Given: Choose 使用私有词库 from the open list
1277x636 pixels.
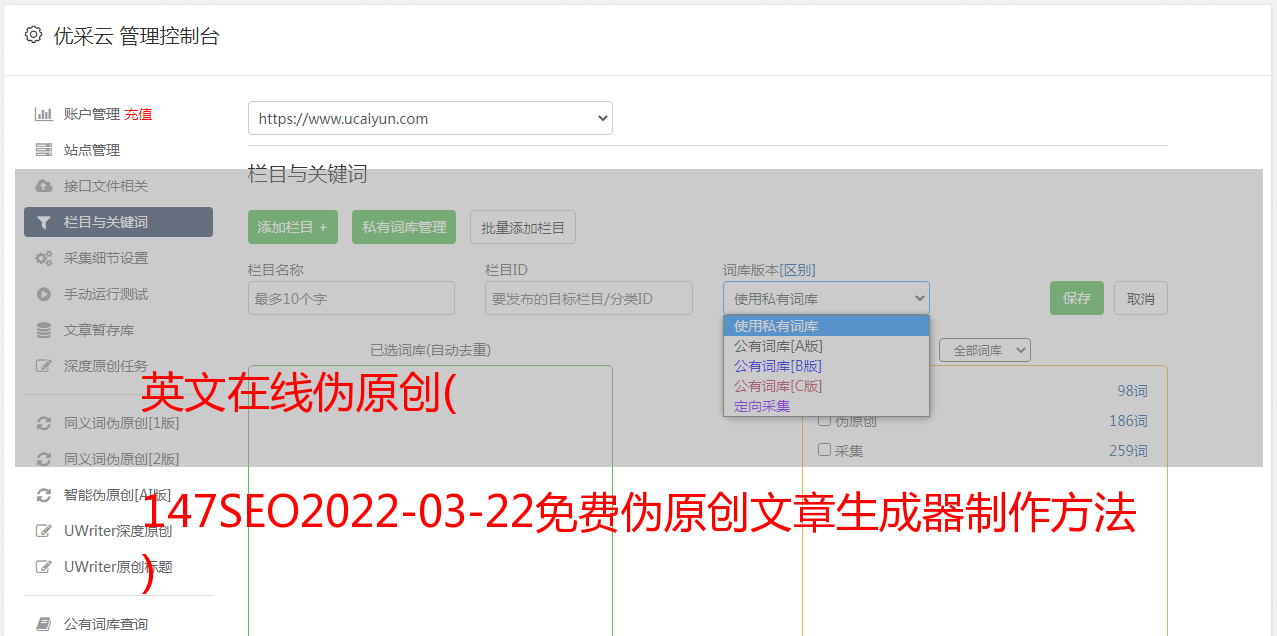Looking at the screenshot, I should point(826,326).
